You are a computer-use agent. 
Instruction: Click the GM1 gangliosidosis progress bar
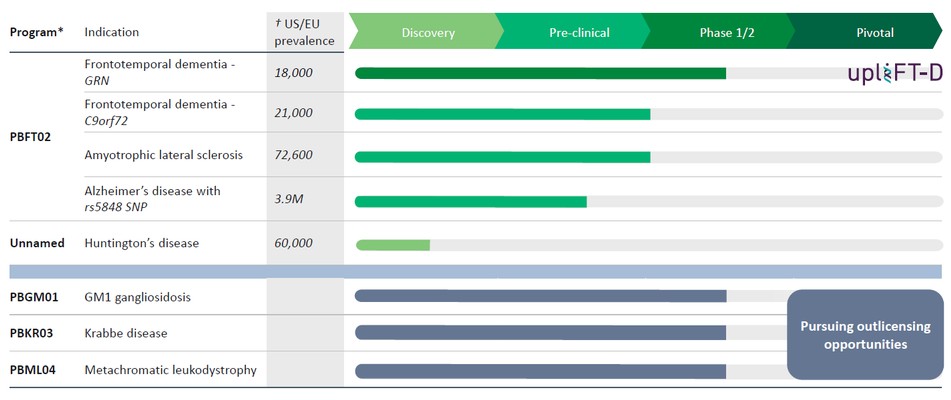click(x=540, y=296)
